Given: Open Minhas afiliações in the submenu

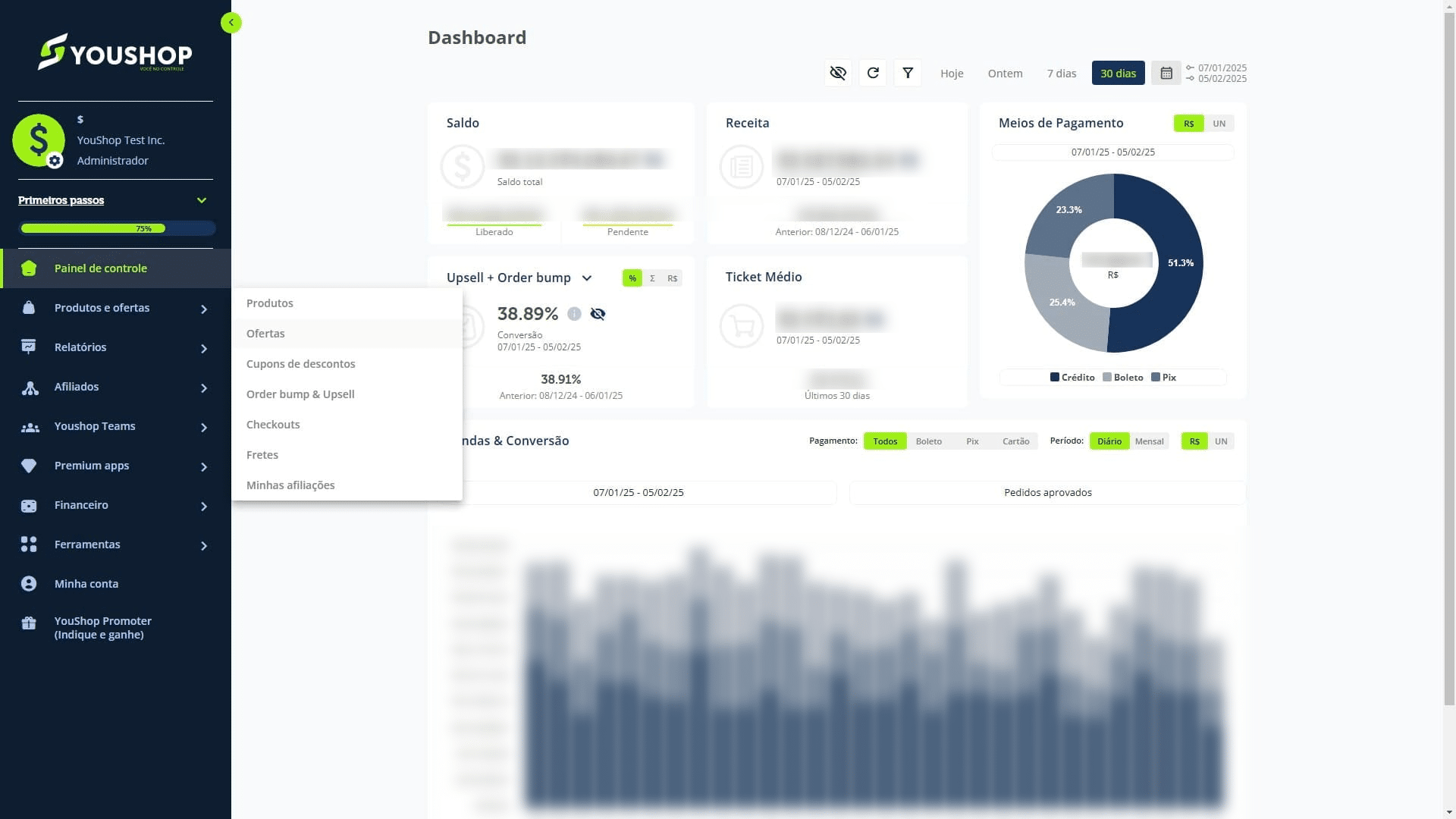Looking at the screenshot, I should [x=347, y=485].
